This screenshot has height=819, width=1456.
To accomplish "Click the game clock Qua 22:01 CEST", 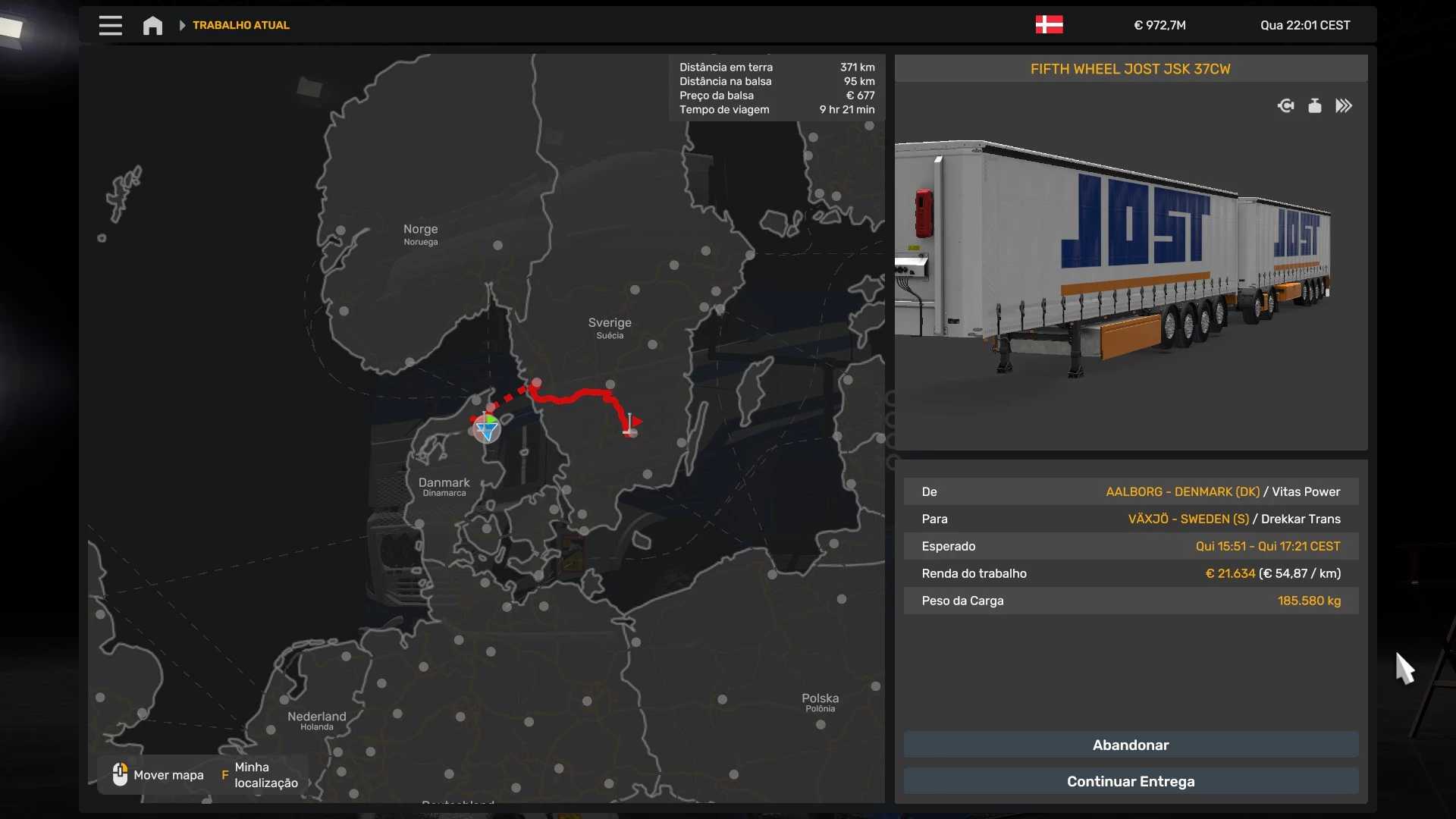I will click(1304, 25).
